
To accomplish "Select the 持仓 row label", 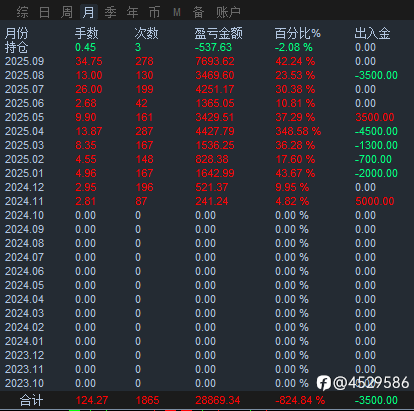I will (16, 47).
